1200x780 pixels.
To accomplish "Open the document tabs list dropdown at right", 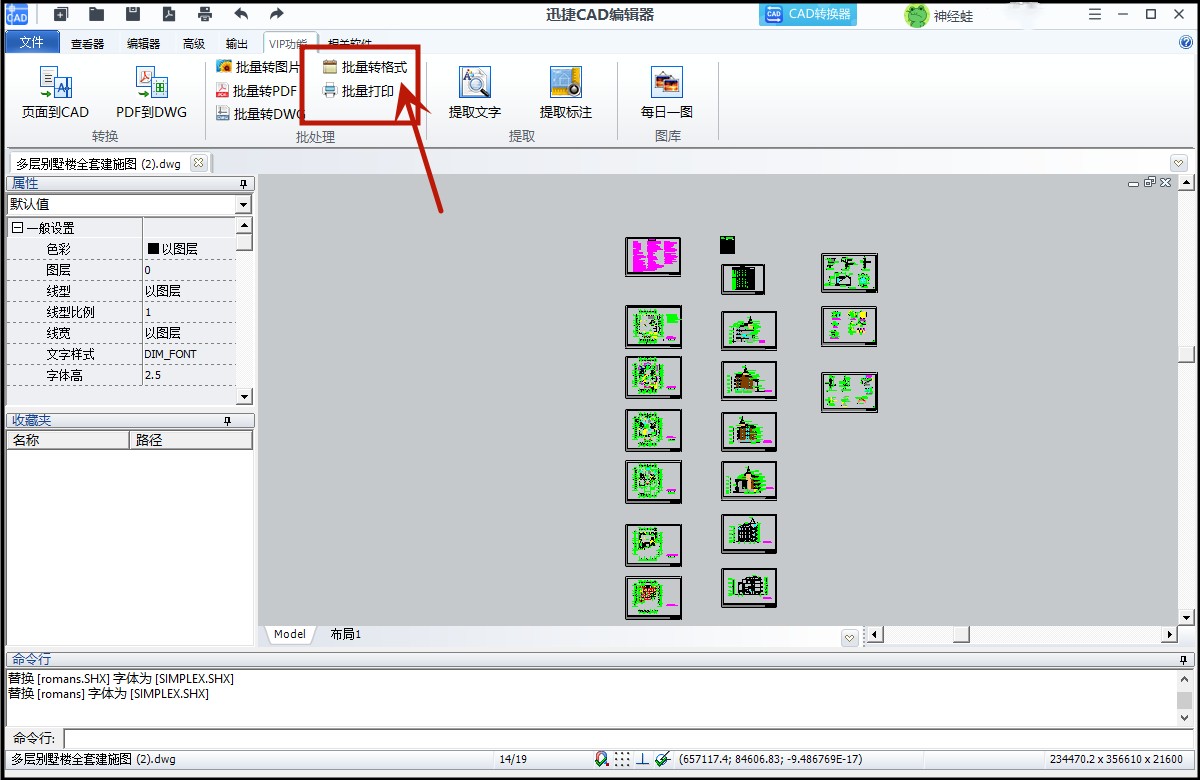I will (1178, 163).
